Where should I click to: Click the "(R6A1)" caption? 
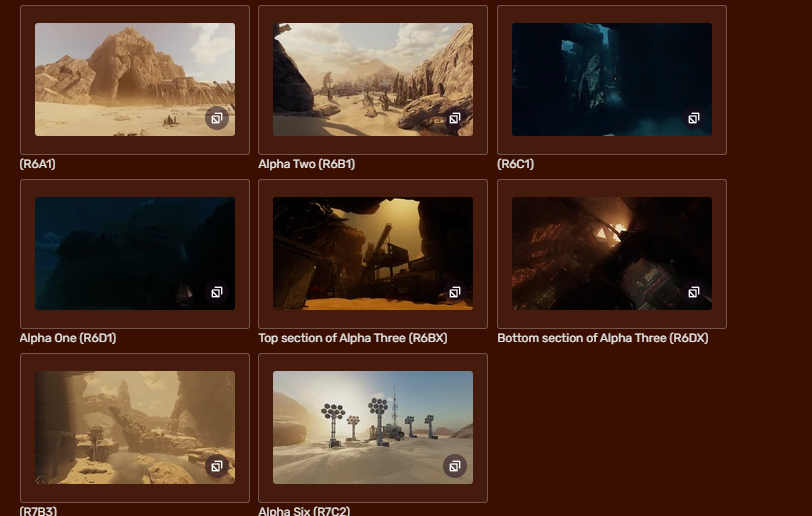click(x=37, y=164)
